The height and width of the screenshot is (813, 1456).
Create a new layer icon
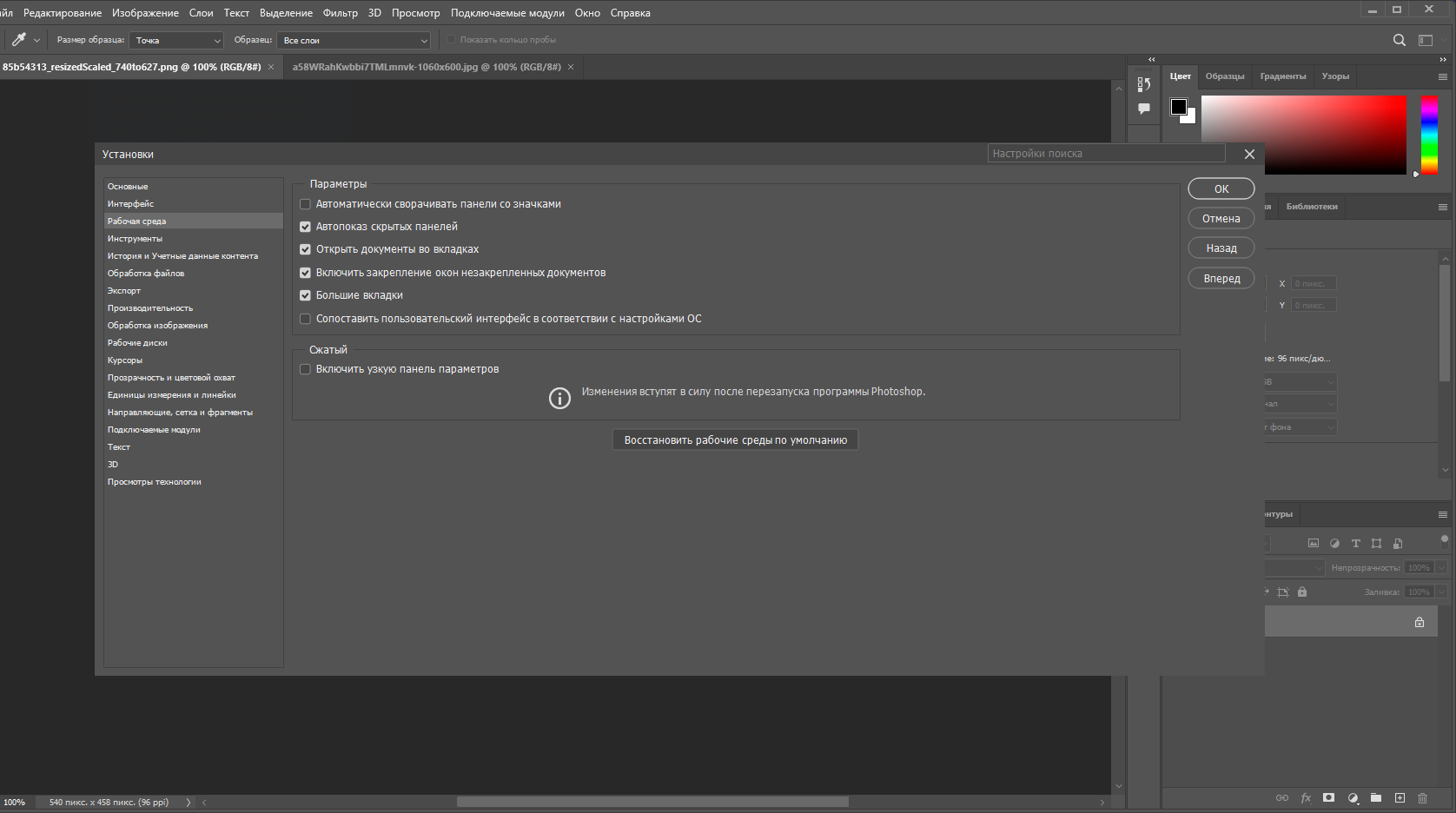click(x=1400, y=797)
